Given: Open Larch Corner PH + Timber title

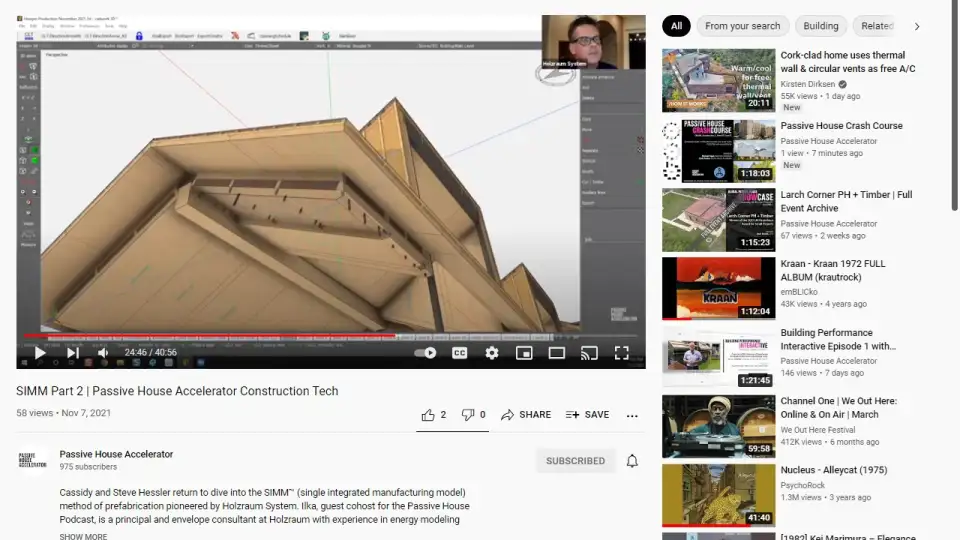Looking at the screenshot, I should coord(846,201).
